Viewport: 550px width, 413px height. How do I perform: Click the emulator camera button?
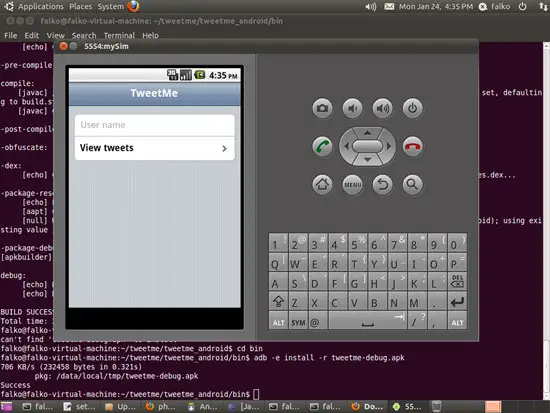pyautogui.click(x=322, y=108)
